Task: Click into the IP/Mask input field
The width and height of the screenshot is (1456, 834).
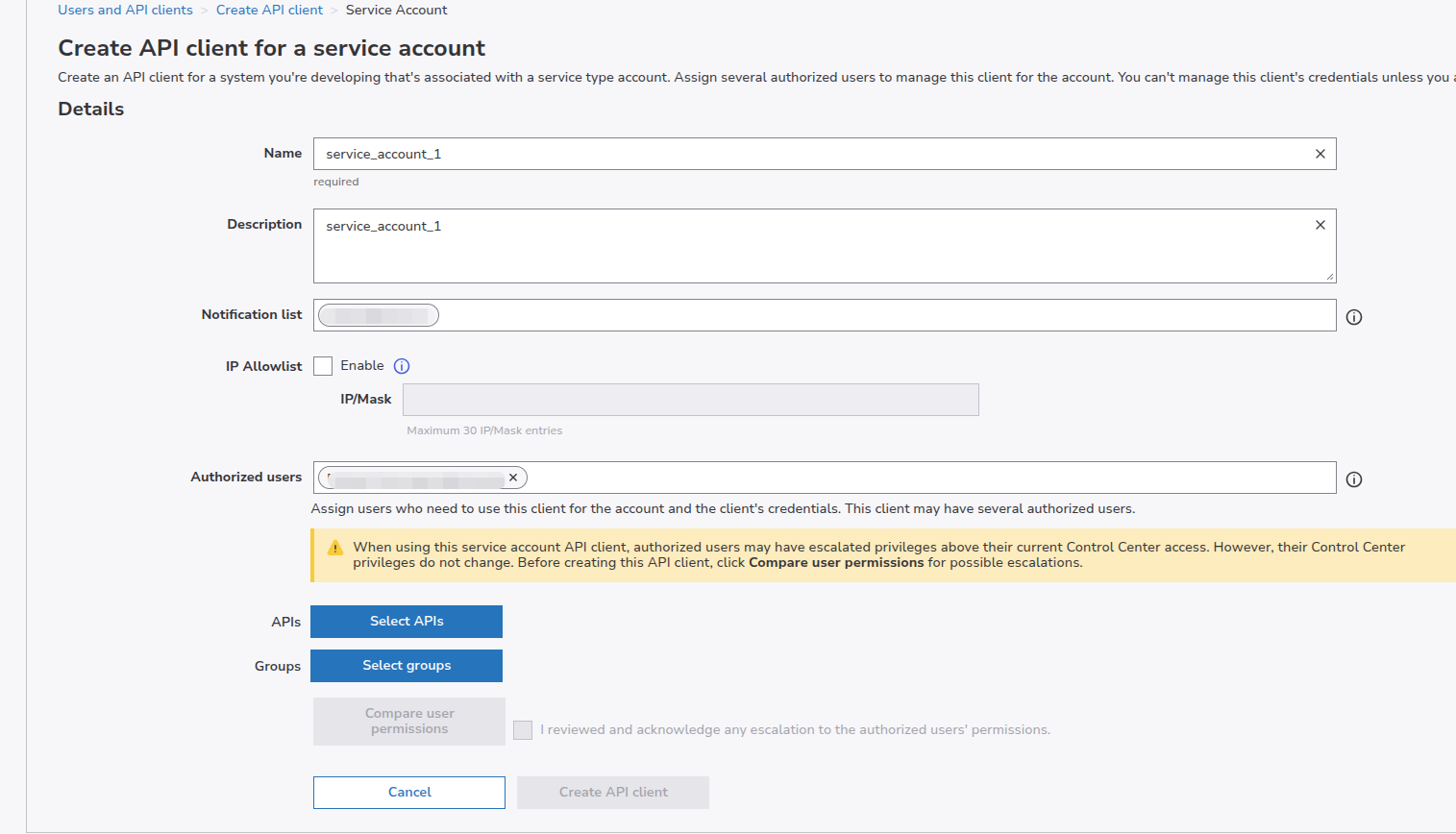Action: coord(690,400)
